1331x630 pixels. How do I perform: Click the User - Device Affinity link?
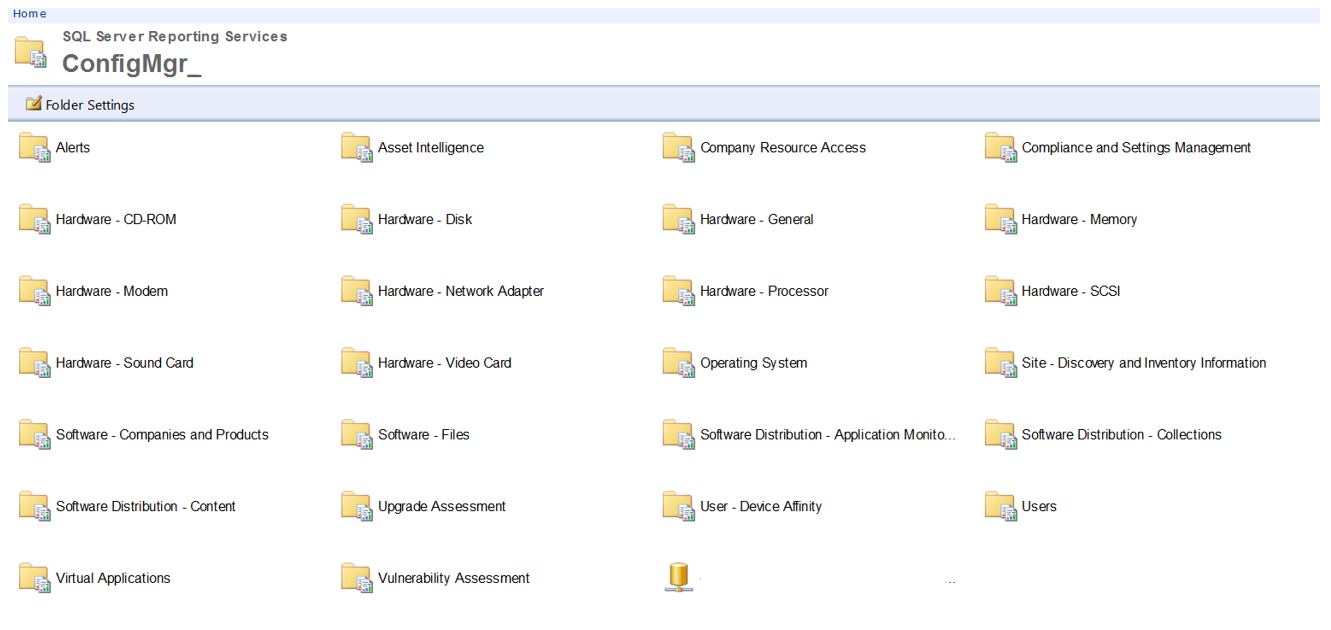761,507
